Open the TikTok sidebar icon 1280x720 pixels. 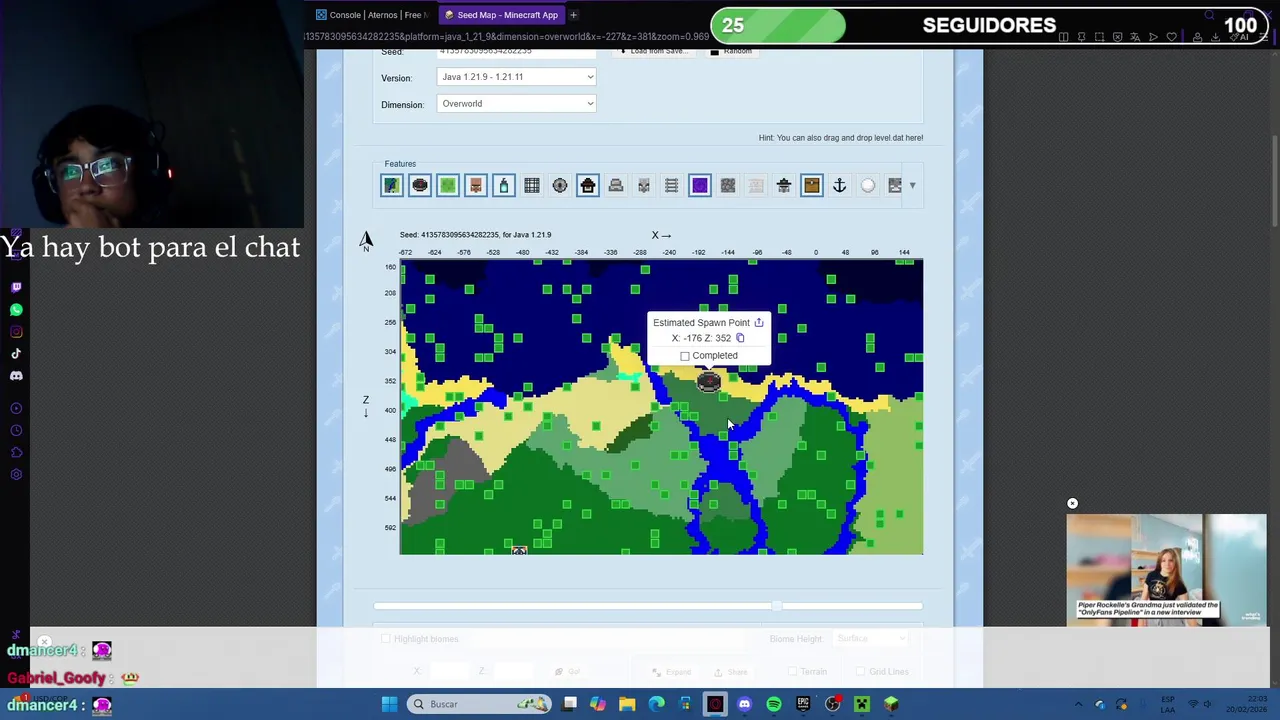pyautogui.click(x=16, y=353)
